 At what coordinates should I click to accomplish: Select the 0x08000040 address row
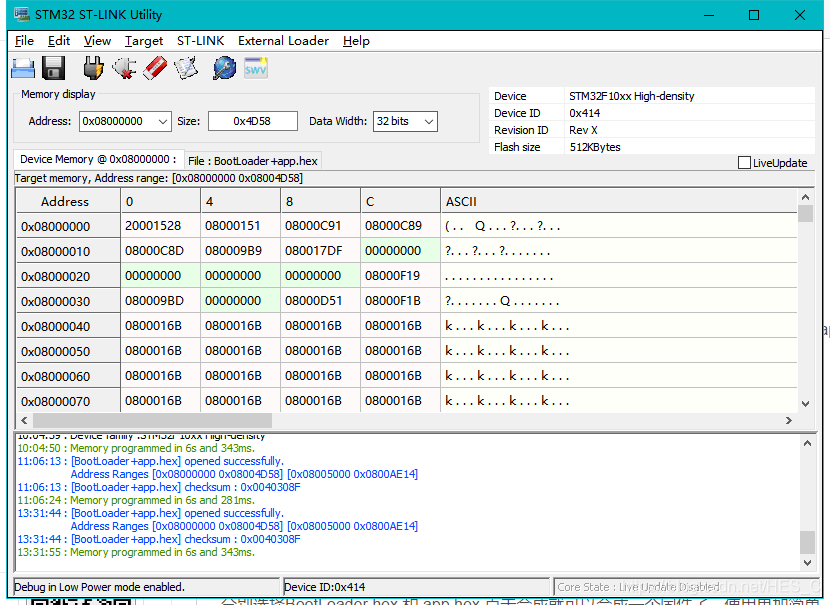[x=67, y=324]
